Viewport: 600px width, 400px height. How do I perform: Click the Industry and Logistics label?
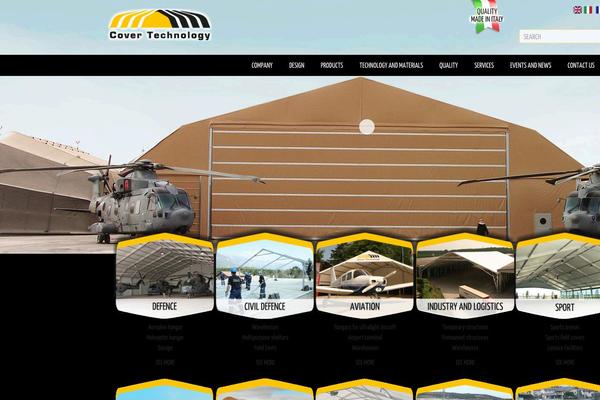pyautogui.click(x=465, y=307)
